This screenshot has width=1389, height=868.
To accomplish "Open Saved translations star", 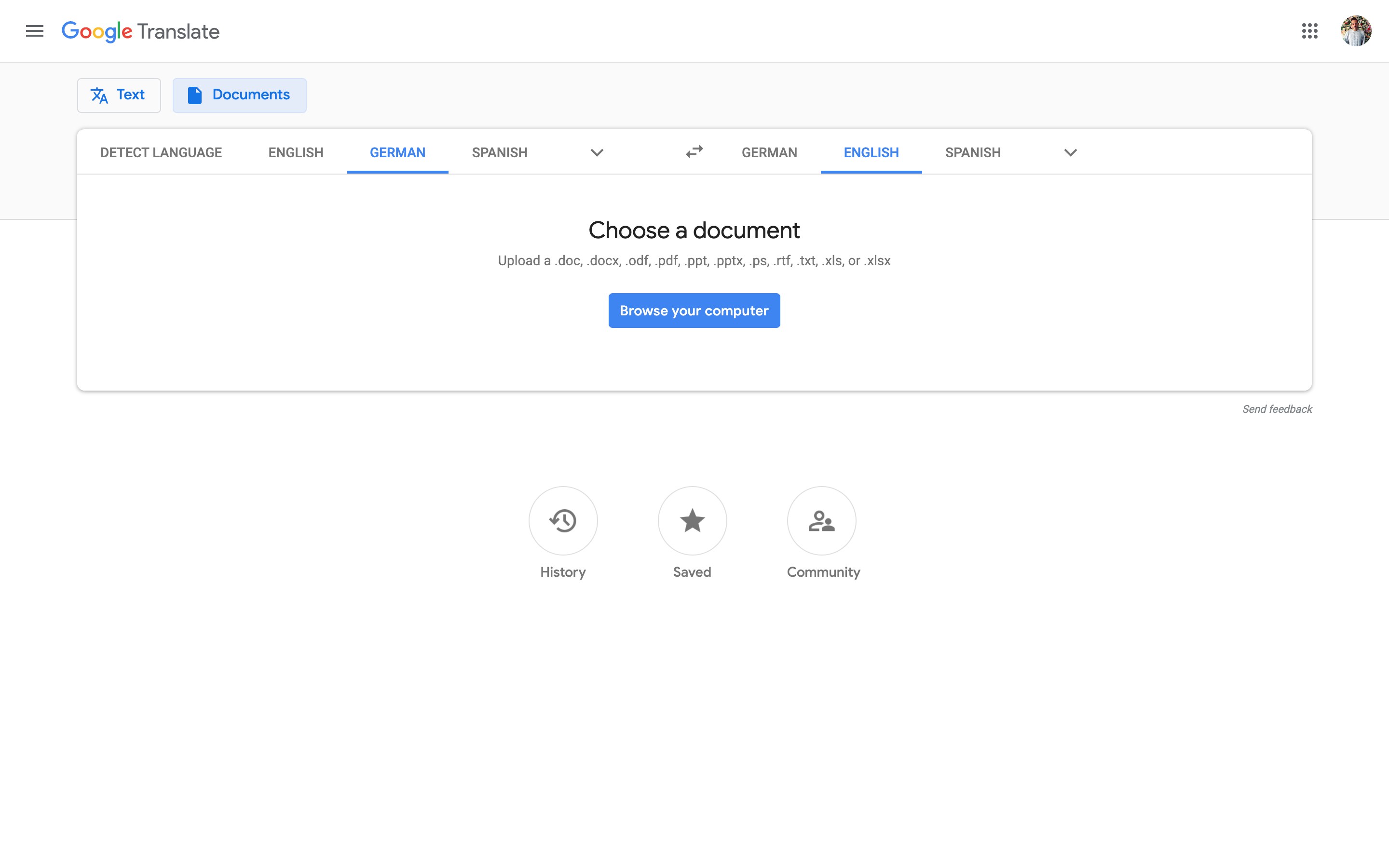I will pos(692,521).
